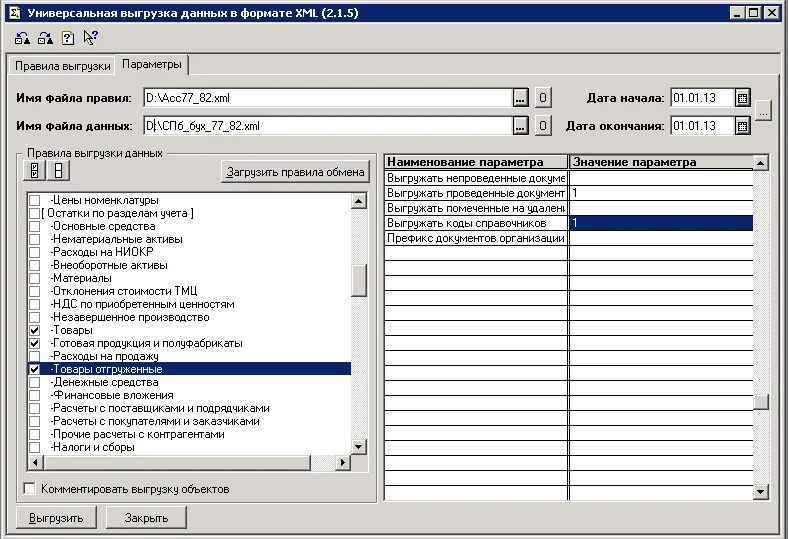Viewport: 788px width, 539px height.
Task: Click the save settings toolbar icon
Action: pyautogui.click(x=45, y=38)
